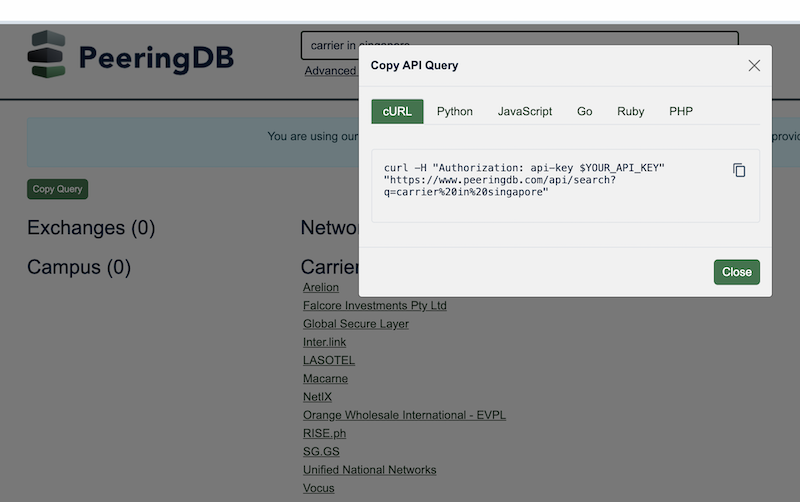Select the cURL tab
The width and height of the screenshot is (800, 502).
(x=397, y=111)
